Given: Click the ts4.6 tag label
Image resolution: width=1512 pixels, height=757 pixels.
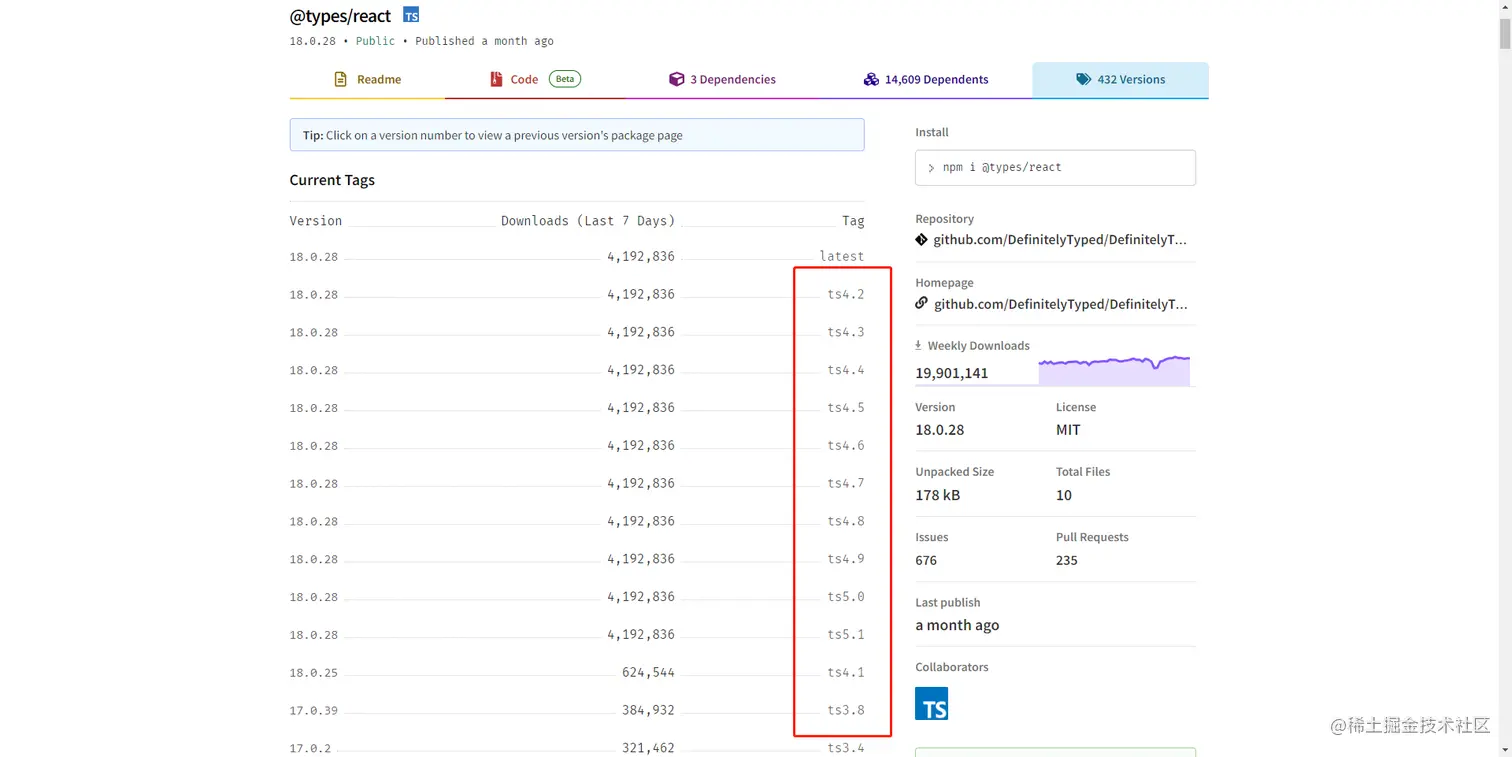Looking at the screenshot, I should [x=846, y=446].
